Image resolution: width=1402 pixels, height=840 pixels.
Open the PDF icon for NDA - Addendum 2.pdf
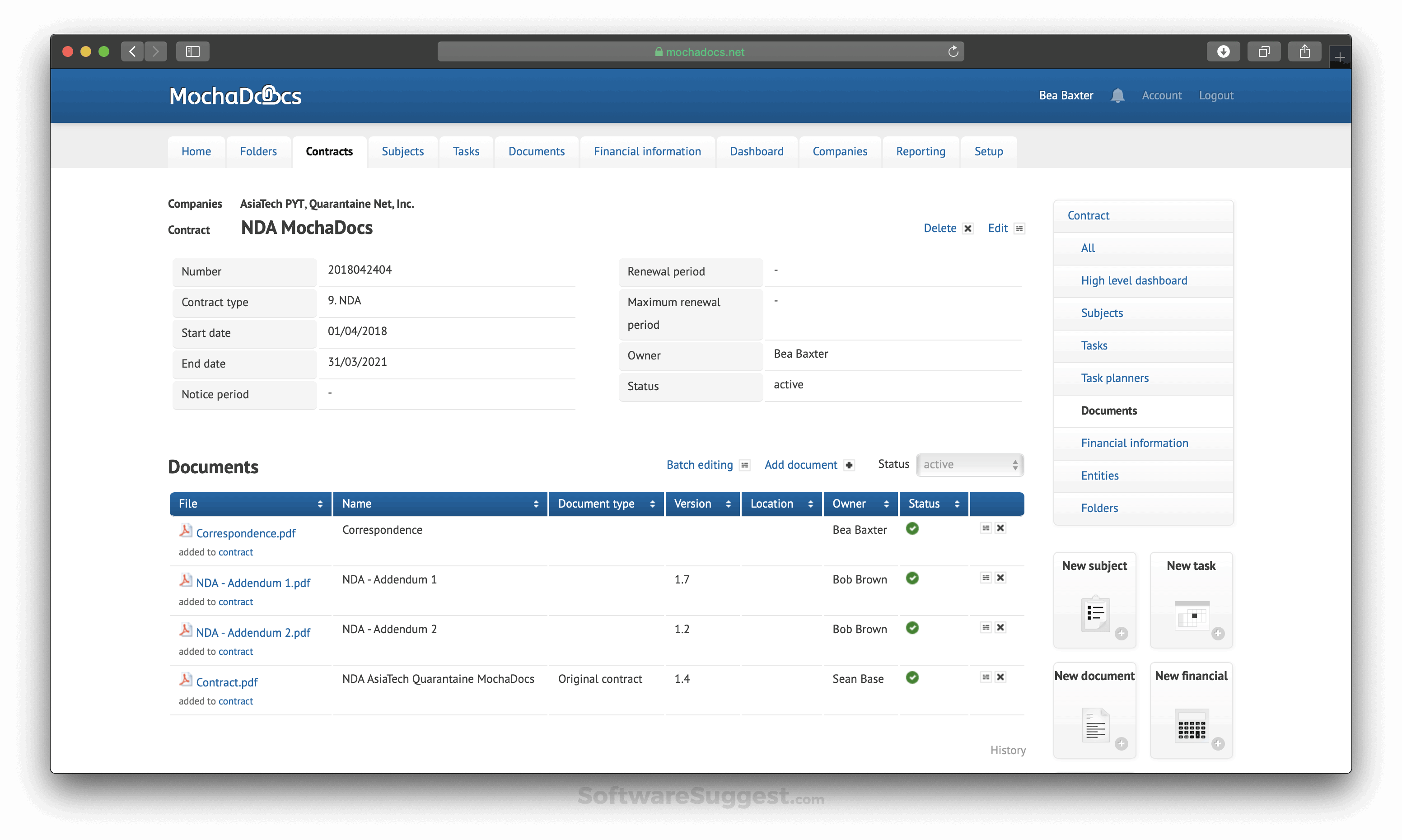coord(186,630)
